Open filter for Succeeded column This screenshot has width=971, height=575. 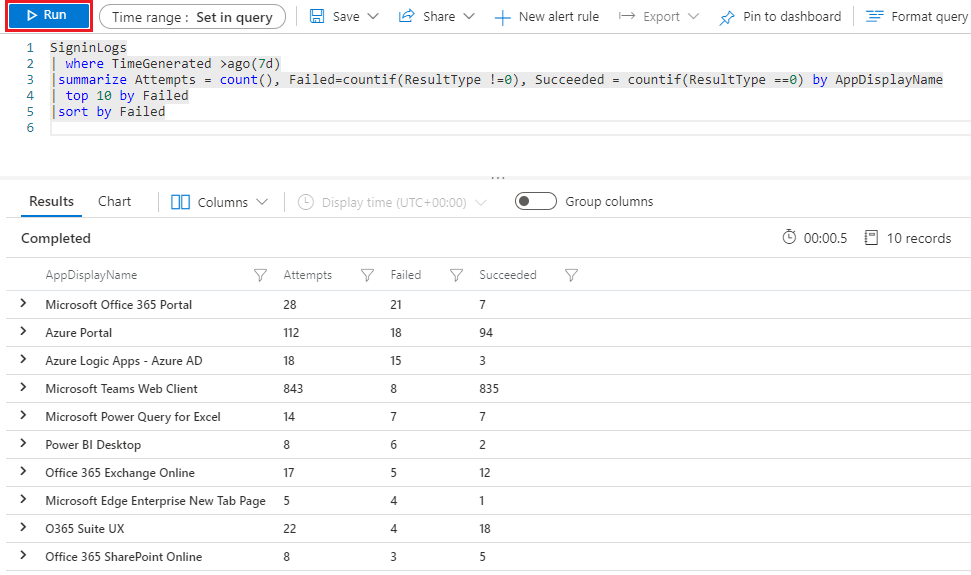[571, 275]
